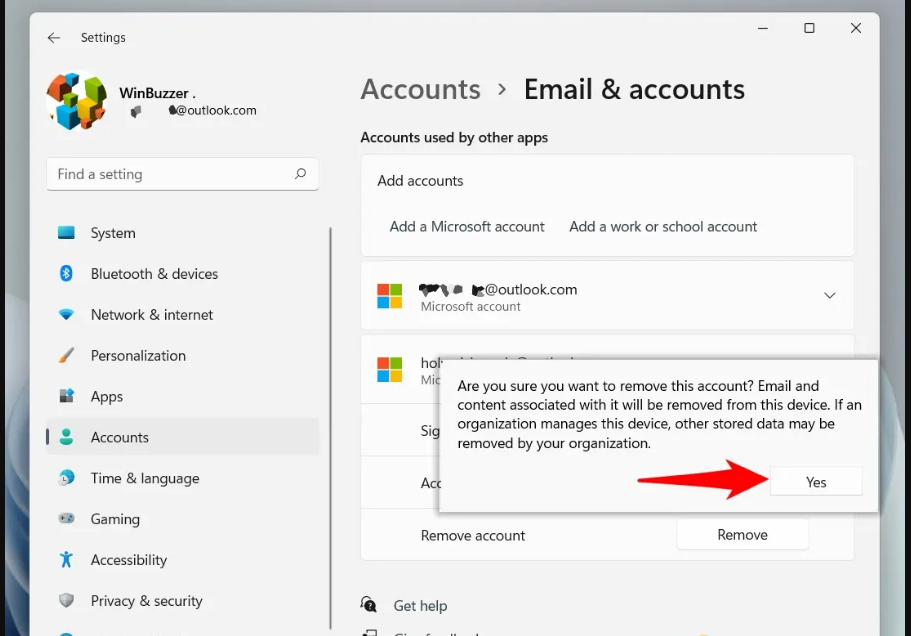Expand the first outlook.com account chevron

click(830, 296)
